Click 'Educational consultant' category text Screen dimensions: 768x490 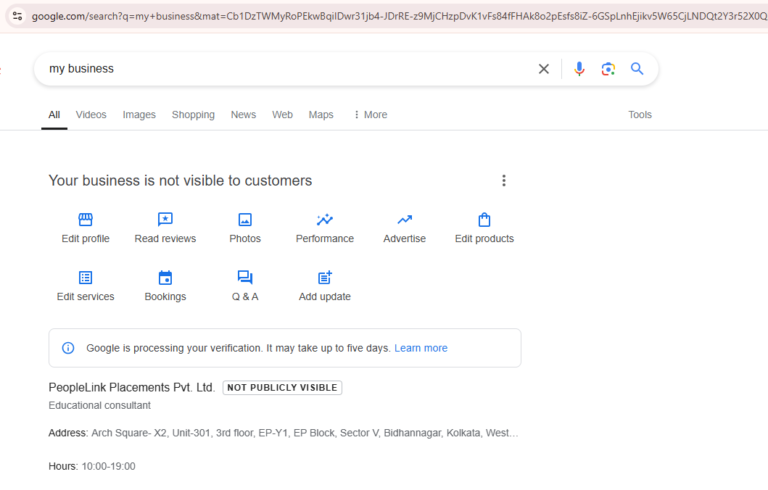point(99,406)
